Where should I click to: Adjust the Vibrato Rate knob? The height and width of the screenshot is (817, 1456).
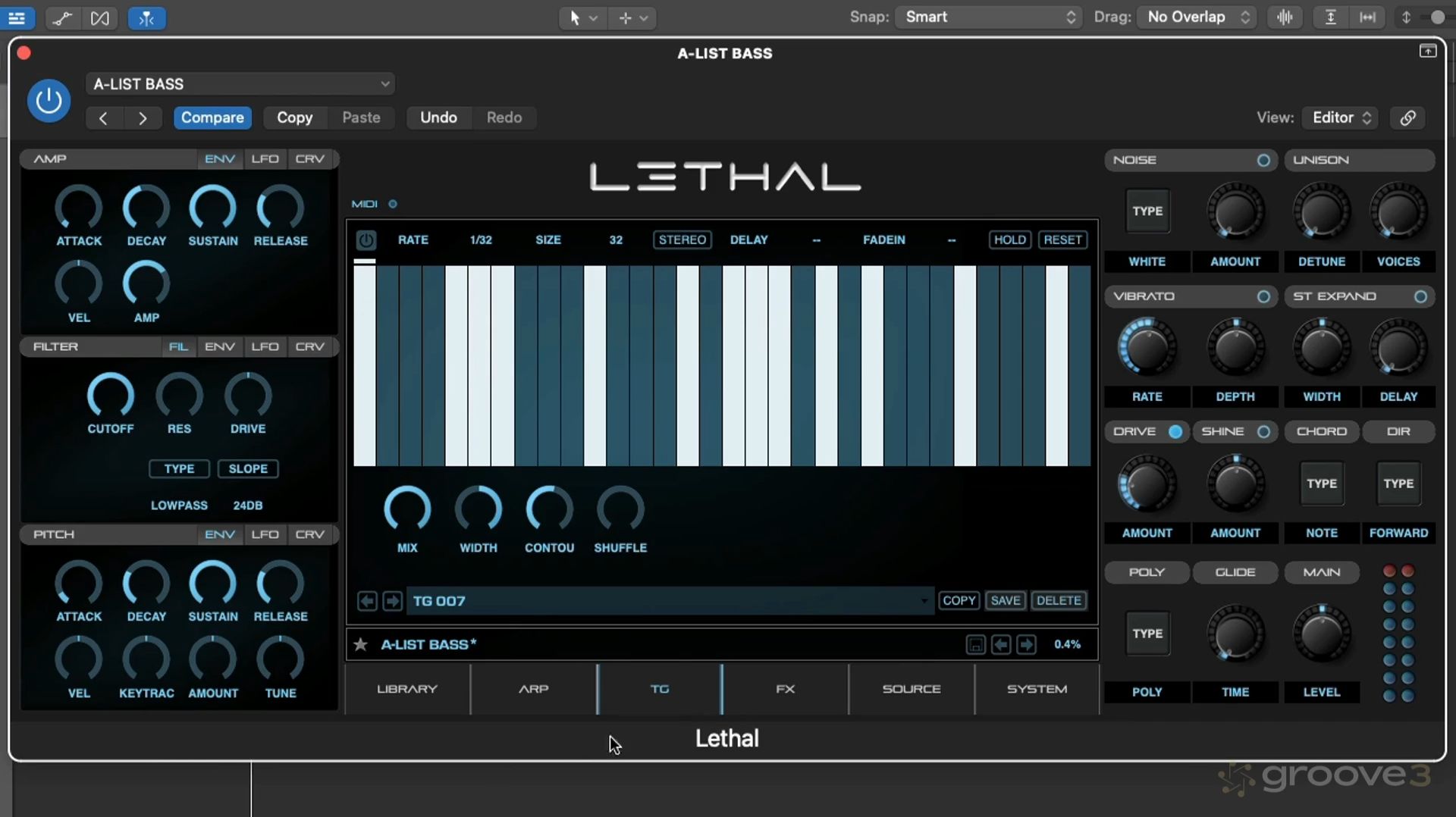click(1147, 348)
